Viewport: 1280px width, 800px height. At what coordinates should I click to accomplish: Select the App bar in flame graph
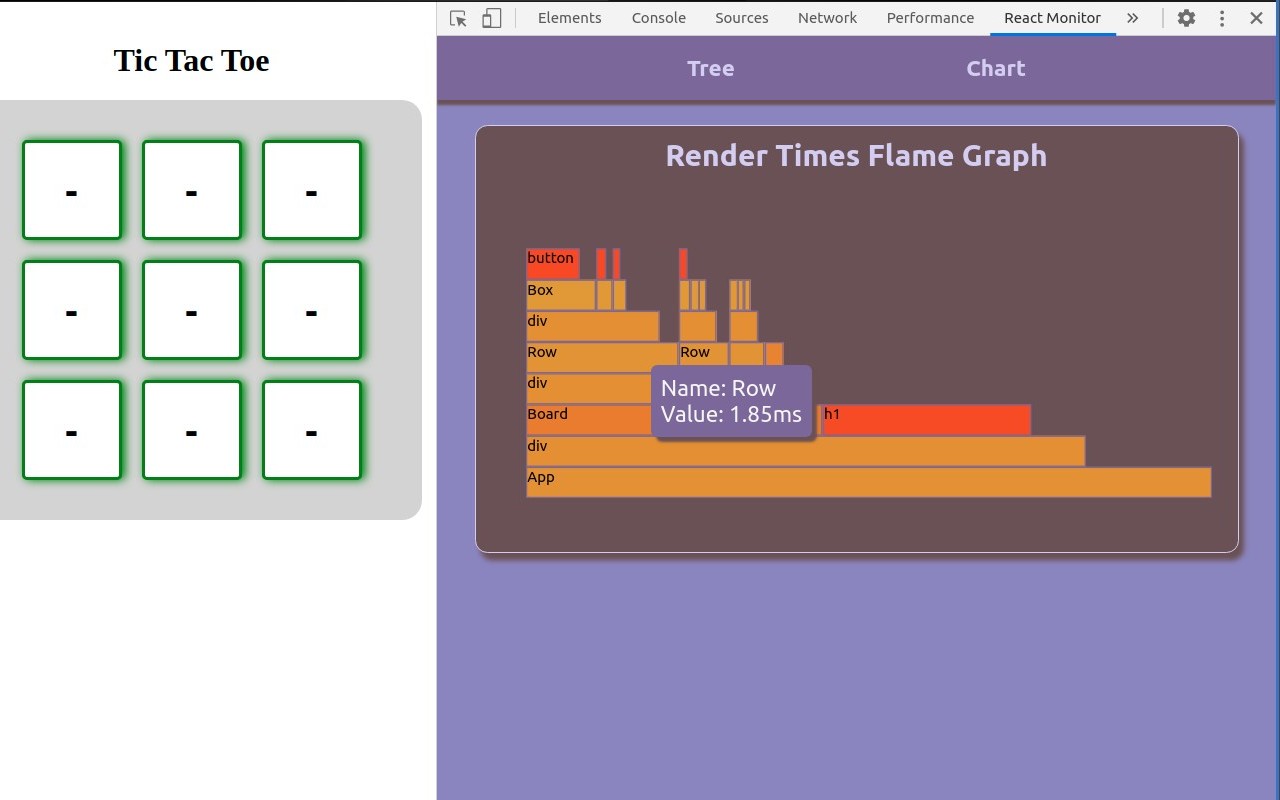(869, 482)
